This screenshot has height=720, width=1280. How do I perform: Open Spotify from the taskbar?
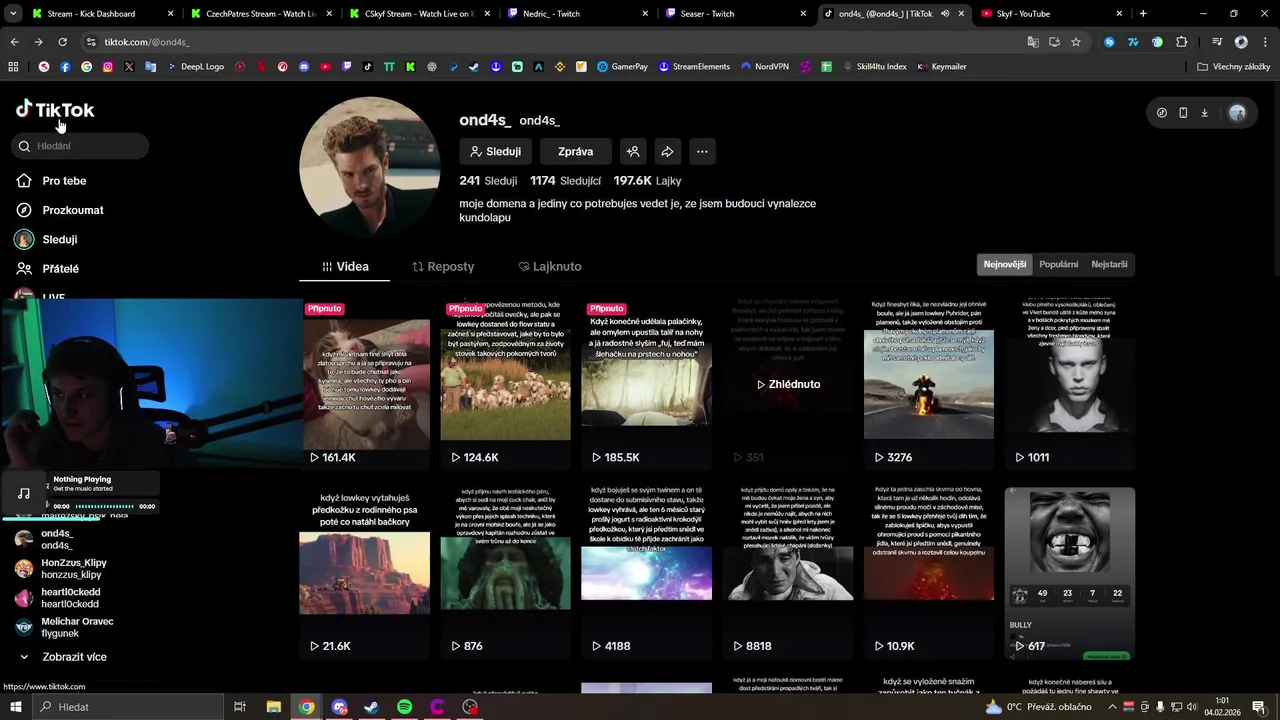[404, 707]
